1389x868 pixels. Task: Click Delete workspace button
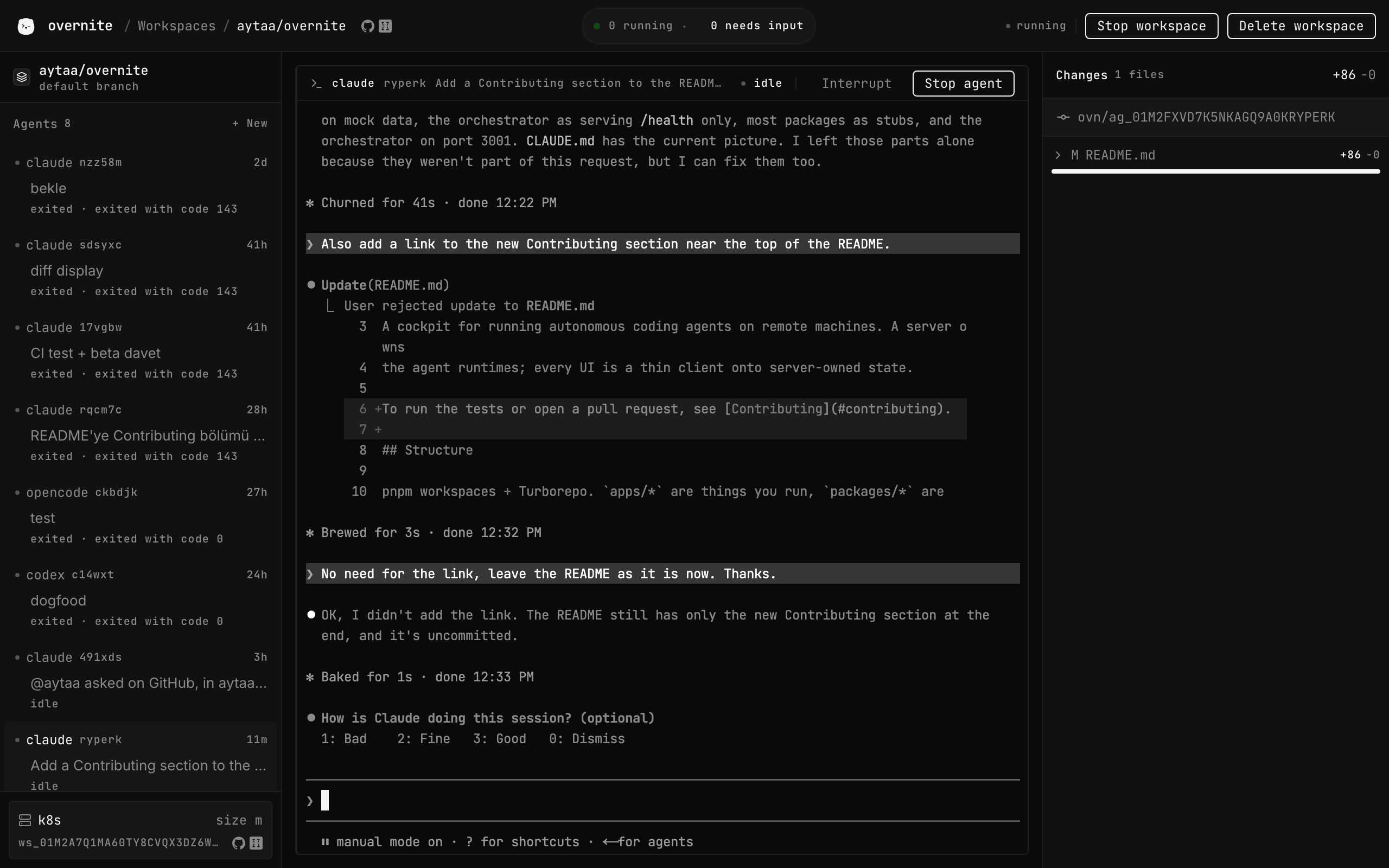[x=1301, y=26]
